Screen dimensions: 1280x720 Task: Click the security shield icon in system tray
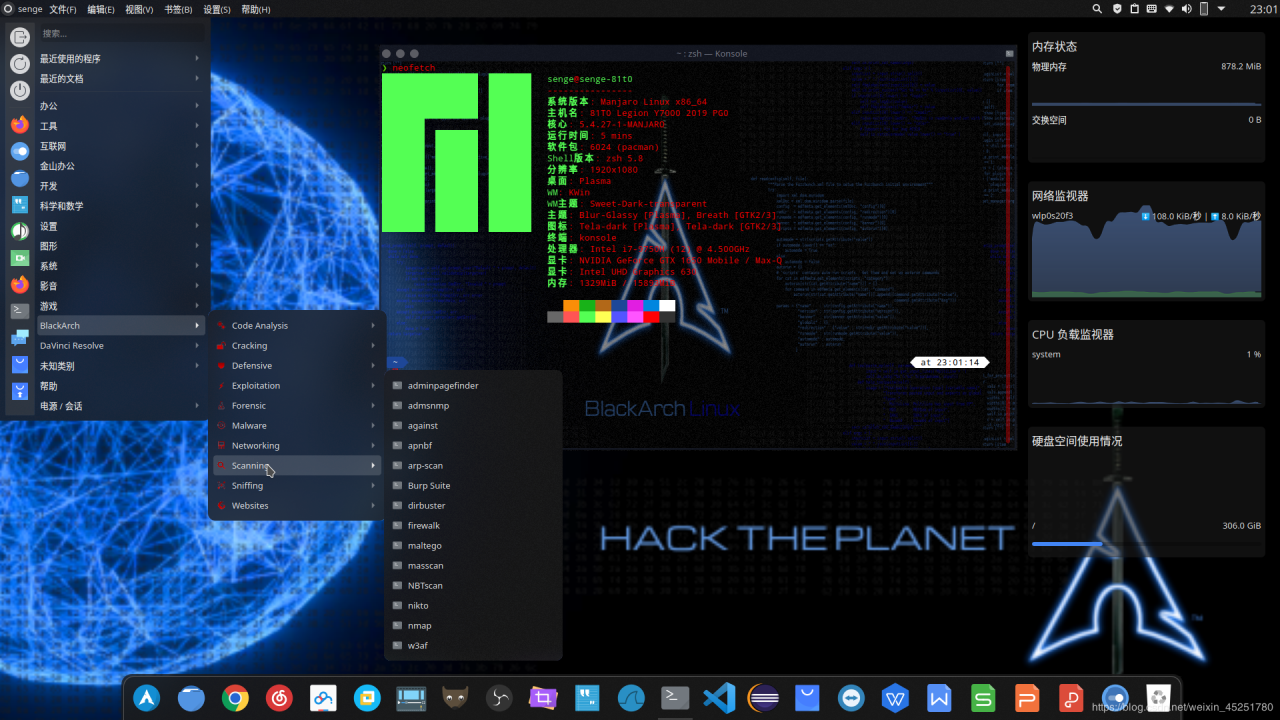click(x=1117, y=9)
